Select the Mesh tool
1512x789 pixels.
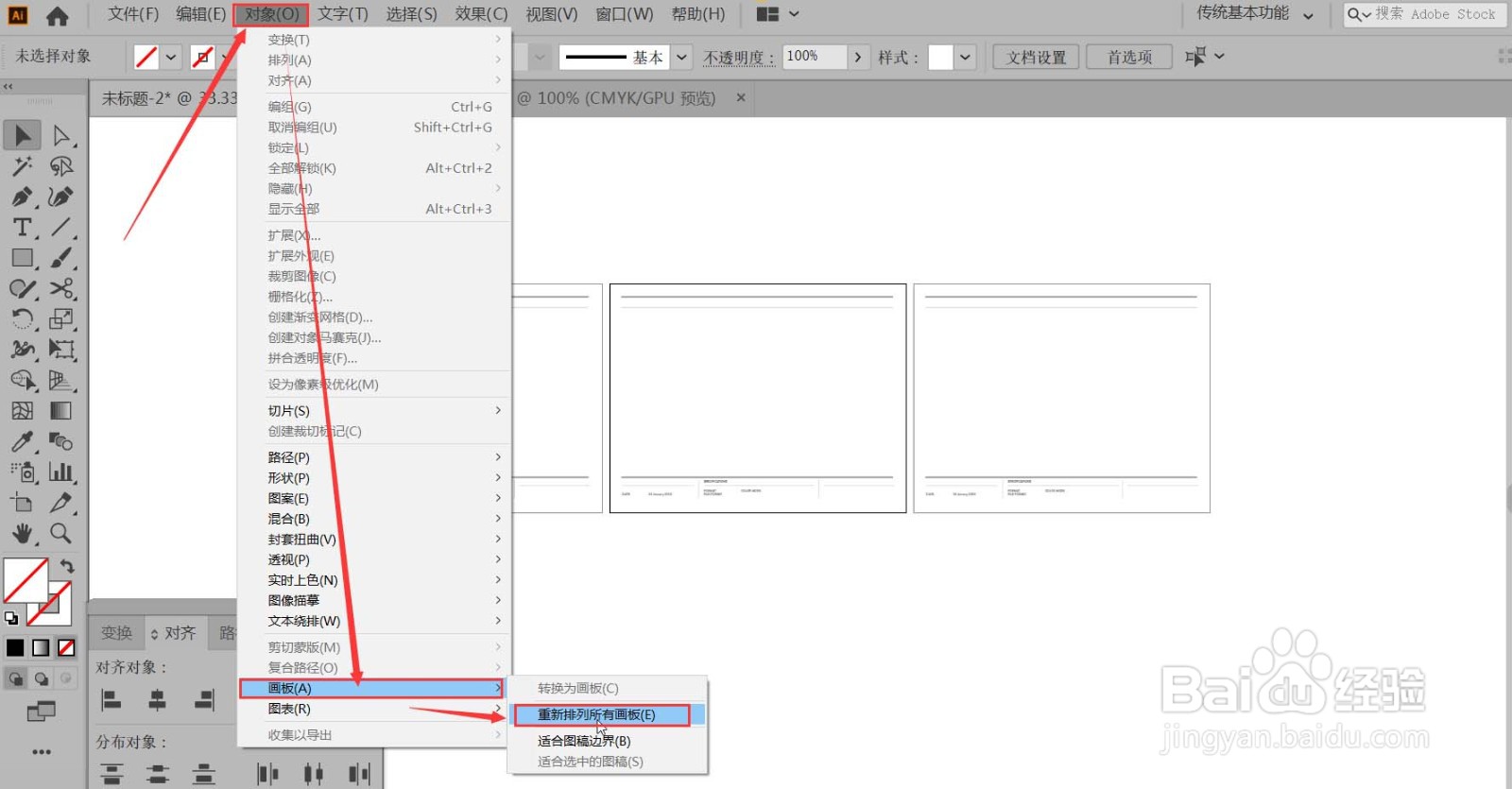pos(22,410)
